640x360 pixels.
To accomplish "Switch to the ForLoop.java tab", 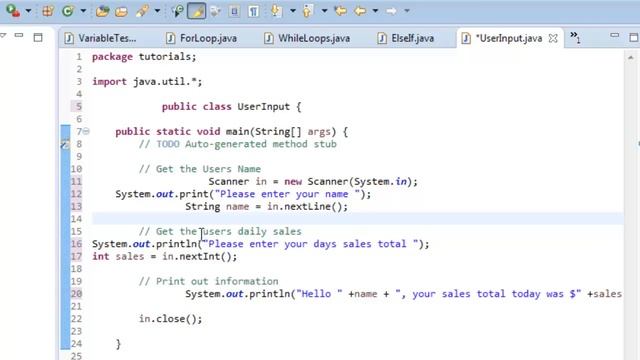I will pos(202,38).
